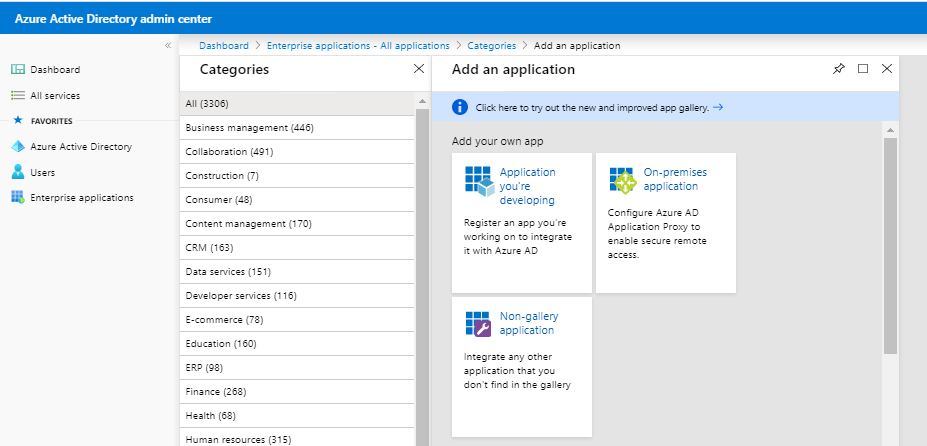Click the Enterprise applications grid icon

point(17,198)
